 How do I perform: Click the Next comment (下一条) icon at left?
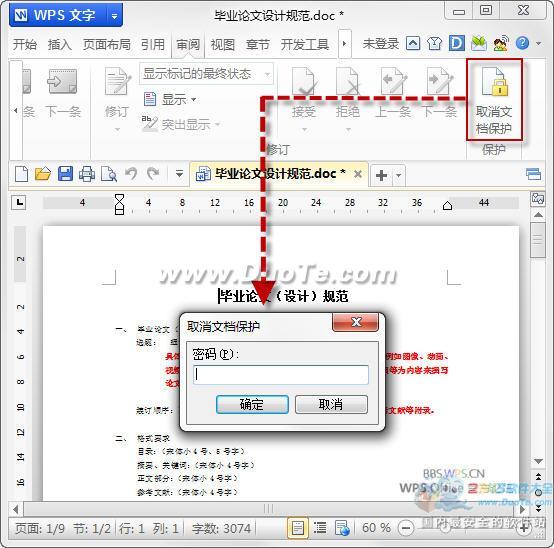click(62, 81)
